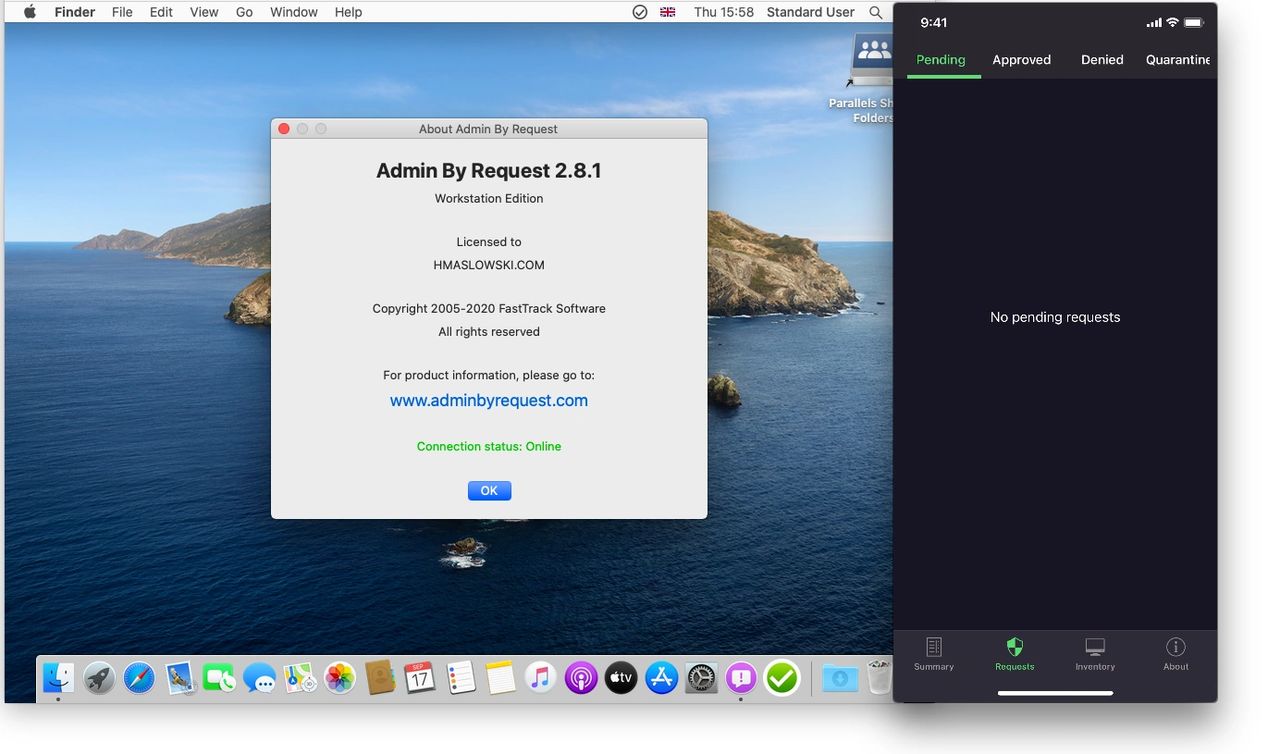Tap the Requests shield icon

1014,647
